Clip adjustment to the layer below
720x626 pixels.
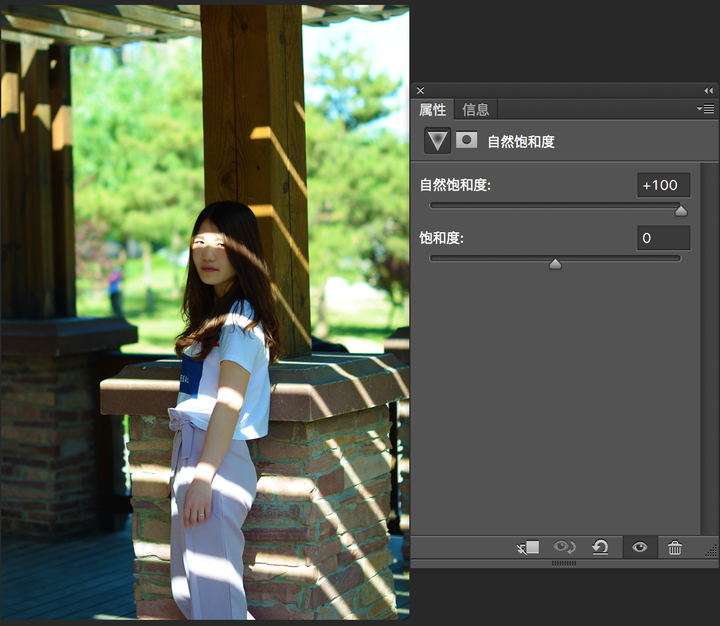point(528,547)
